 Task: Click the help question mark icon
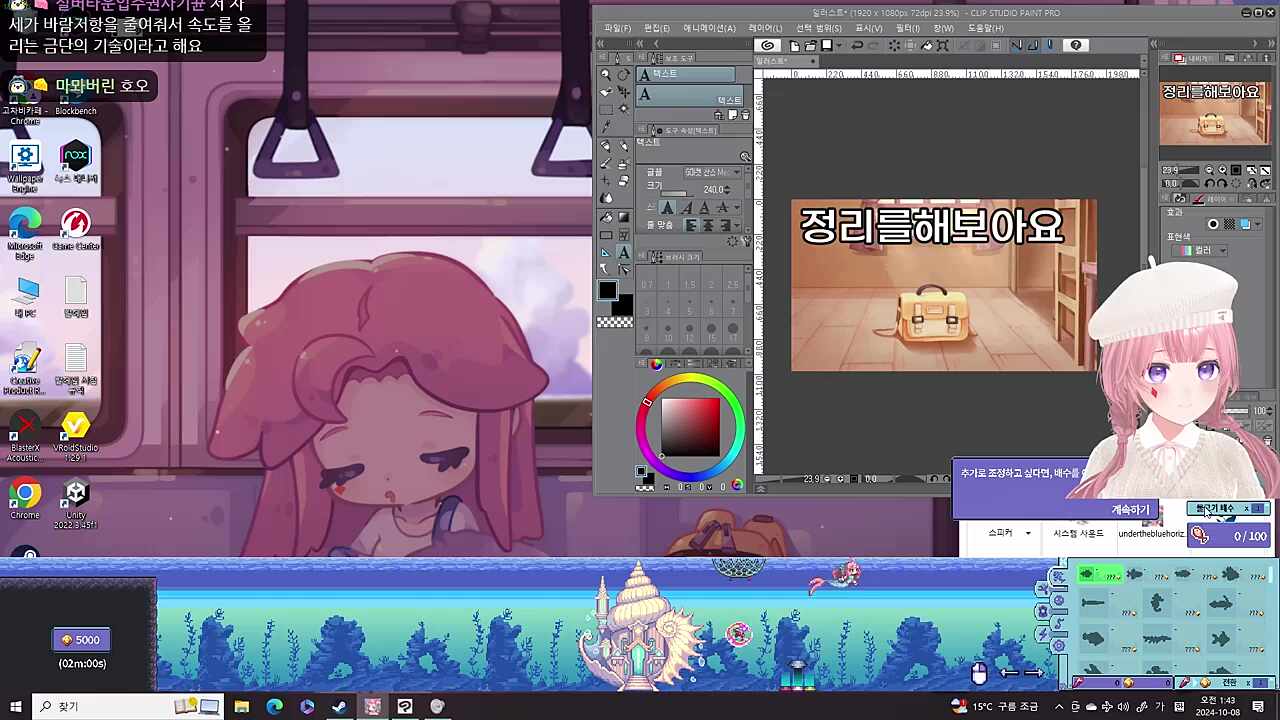(x=1076, y=45)
